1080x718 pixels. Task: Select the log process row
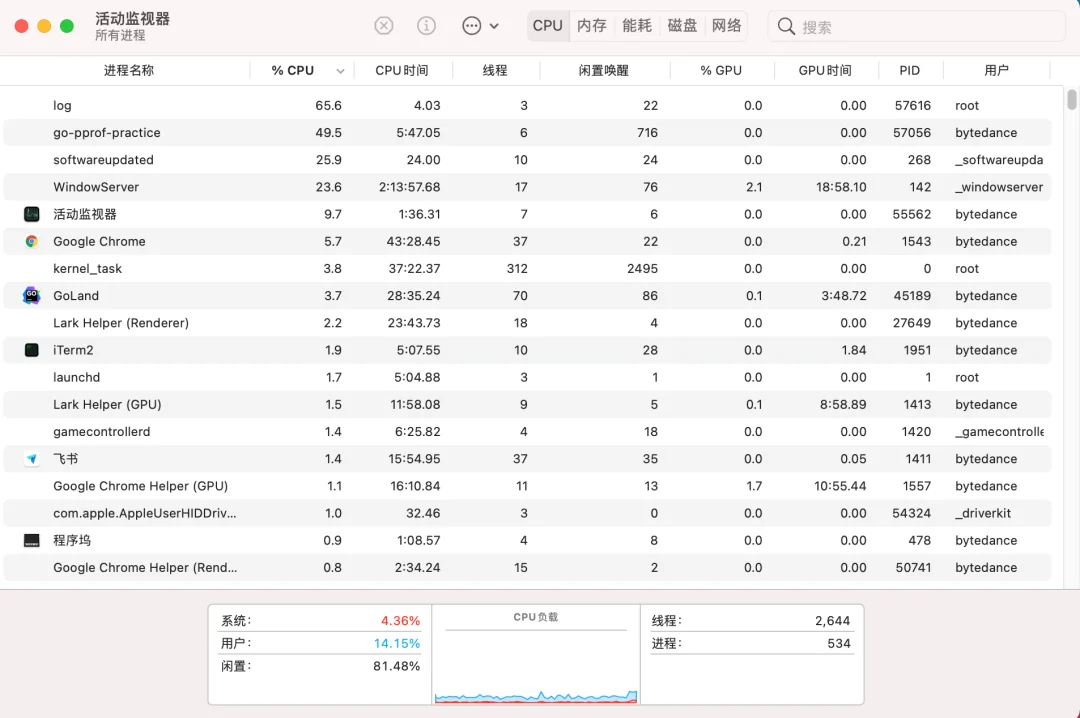tap(528, 105)
